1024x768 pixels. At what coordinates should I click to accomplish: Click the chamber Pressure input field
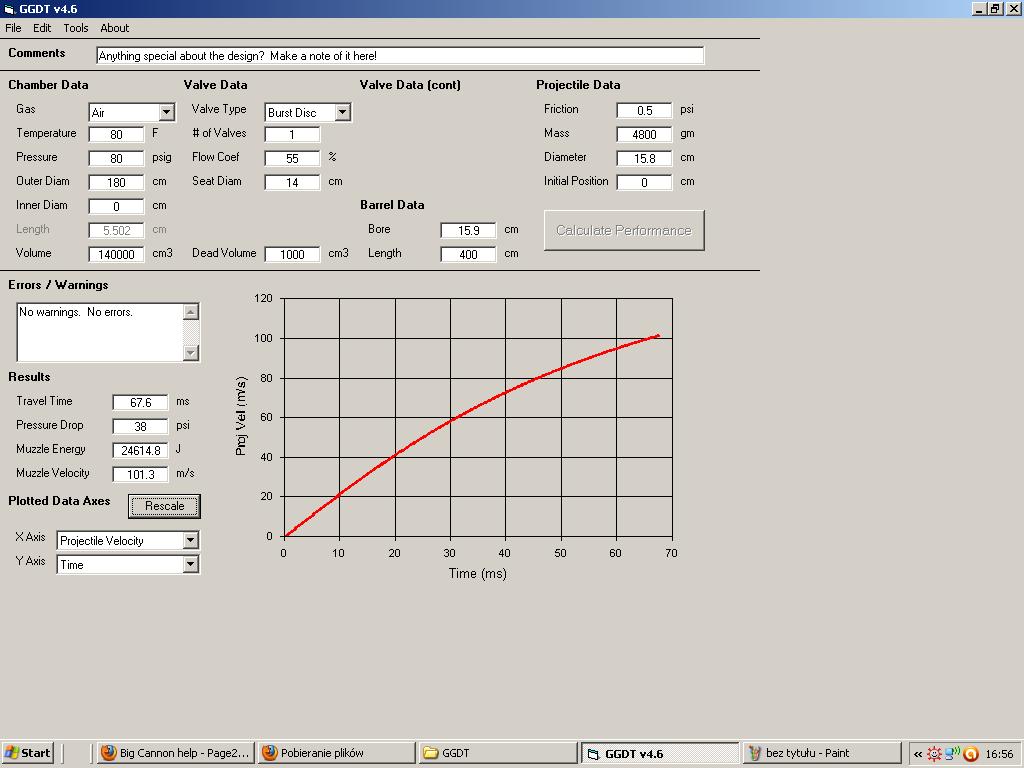click(117, 158)
